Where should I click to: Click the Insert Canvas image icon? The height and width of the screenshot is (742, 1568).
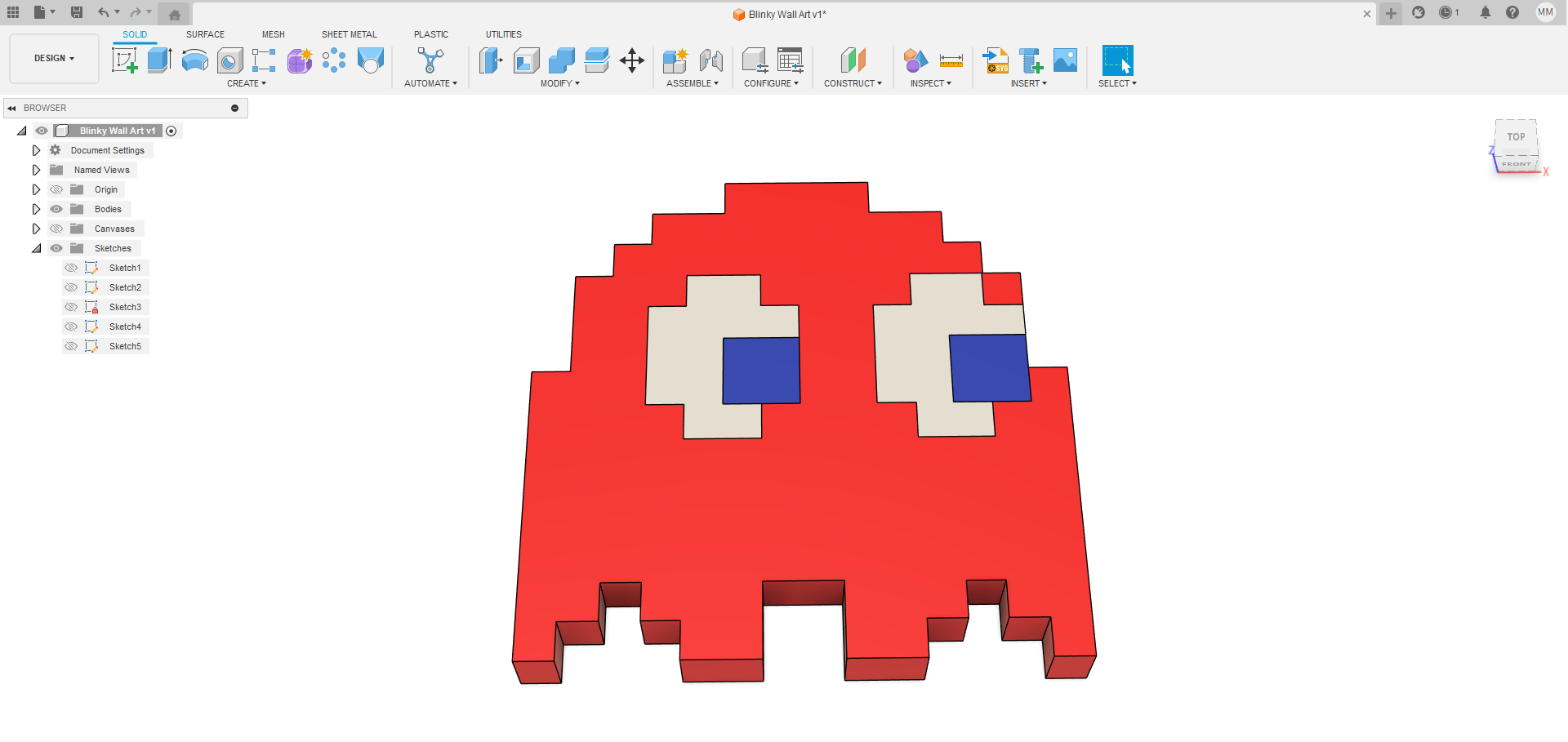tap(1065, 60)
